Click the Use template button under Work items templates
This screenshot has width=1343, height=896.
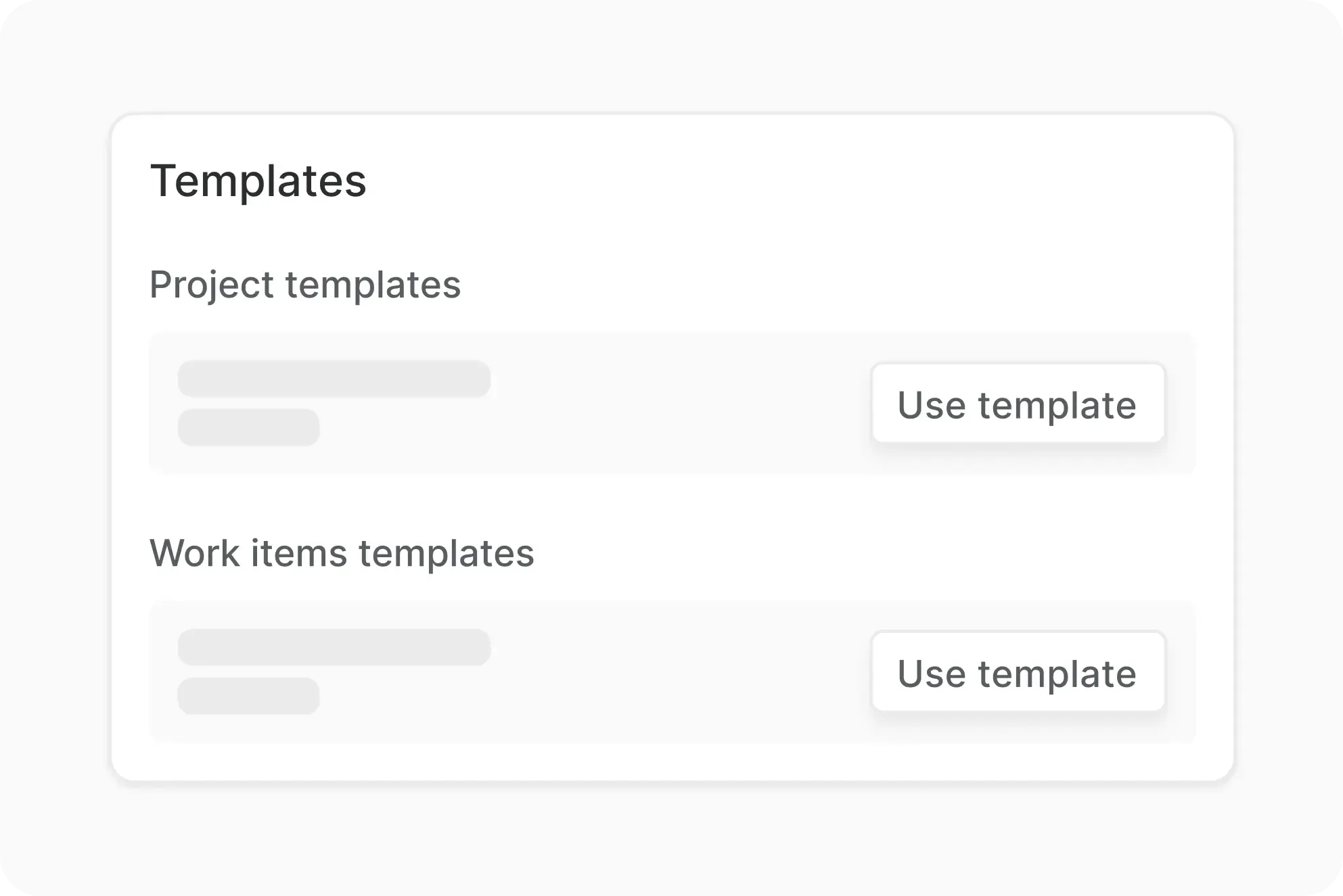pyautogui.click(x=1018, y=672)
